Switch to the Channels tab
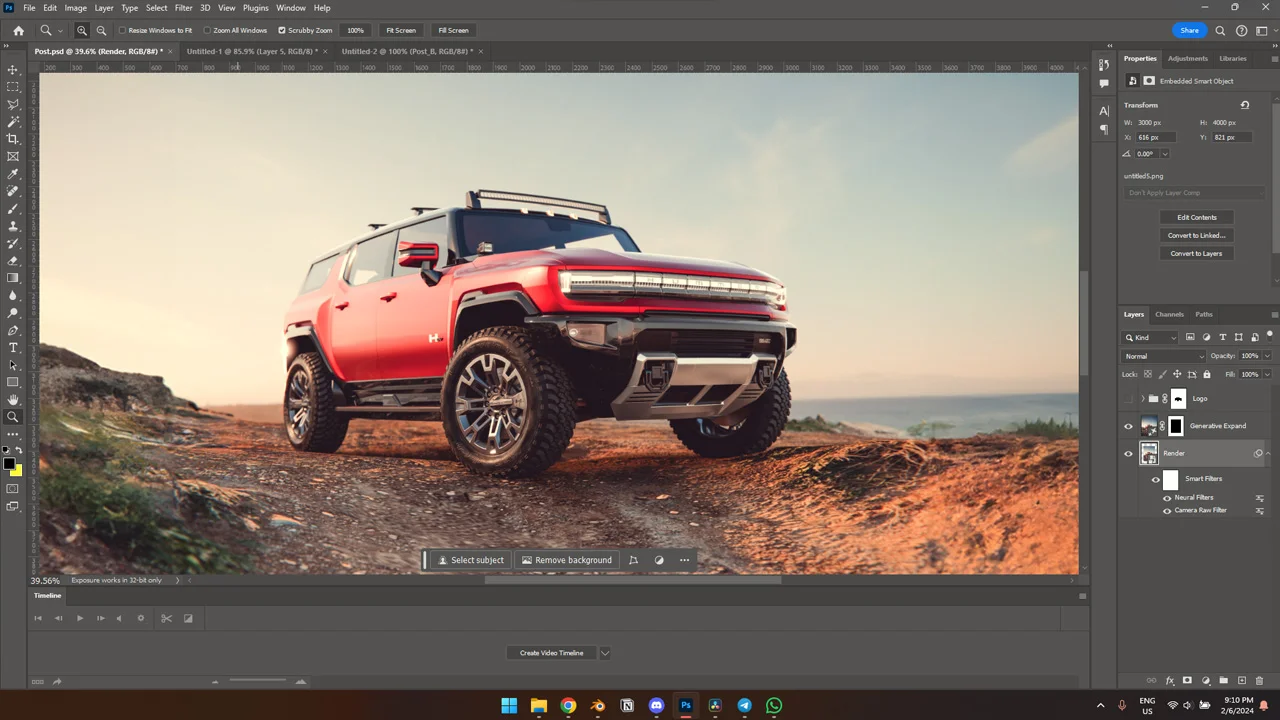The width and height of the screenshot is (1280, 720). [1169, 314]
